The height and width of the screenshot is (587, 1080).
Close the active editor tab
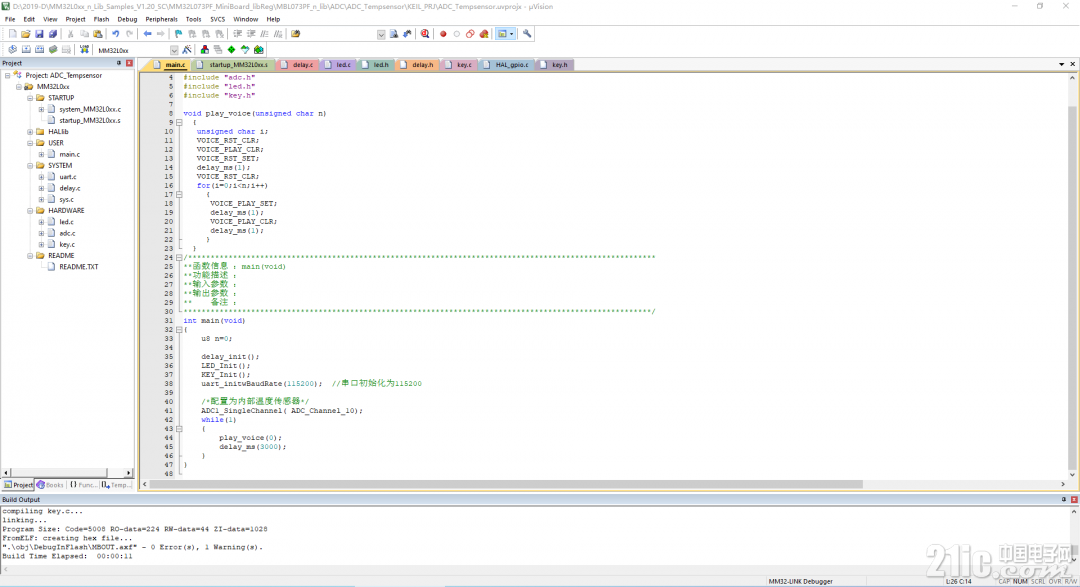(x=1072, y=64)
